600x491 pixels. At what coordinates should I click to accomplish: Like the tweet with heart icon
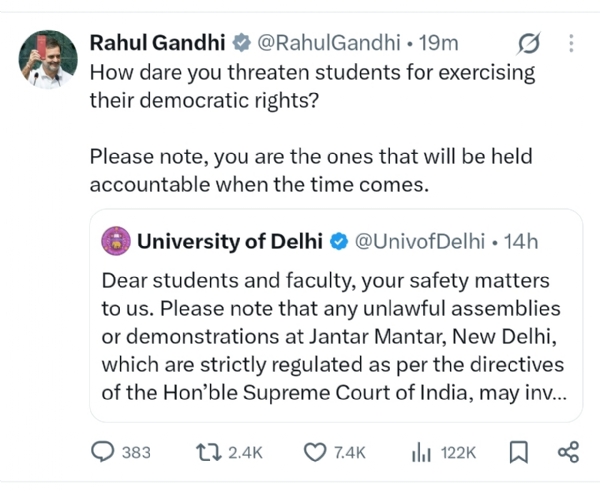pos(315,452)
